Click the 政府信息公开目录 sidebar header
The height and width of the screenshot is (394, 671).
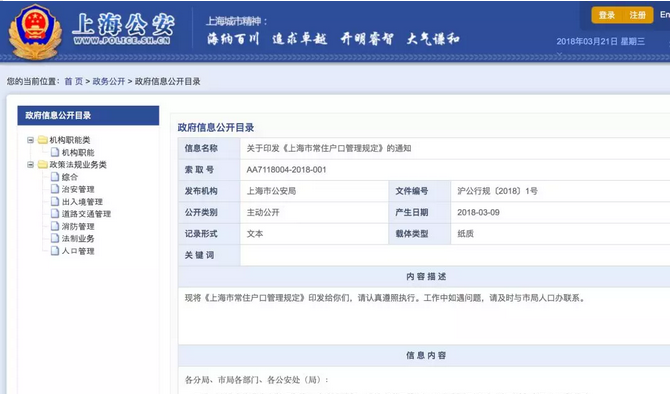[x=88, y=116]
